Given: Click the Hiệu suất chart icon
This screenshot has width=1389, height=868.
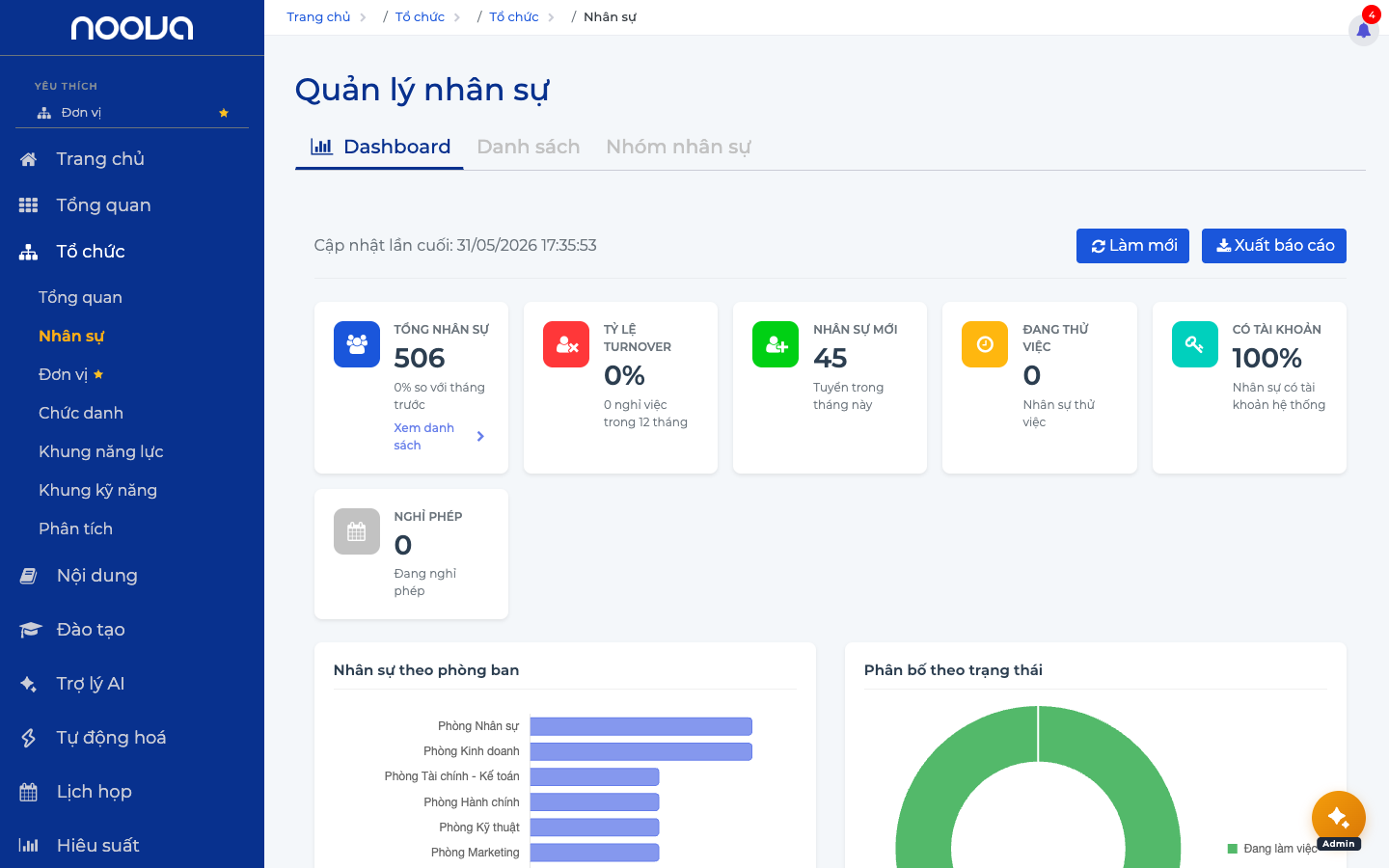Looking at the screenshot, I should coord(29,846).
